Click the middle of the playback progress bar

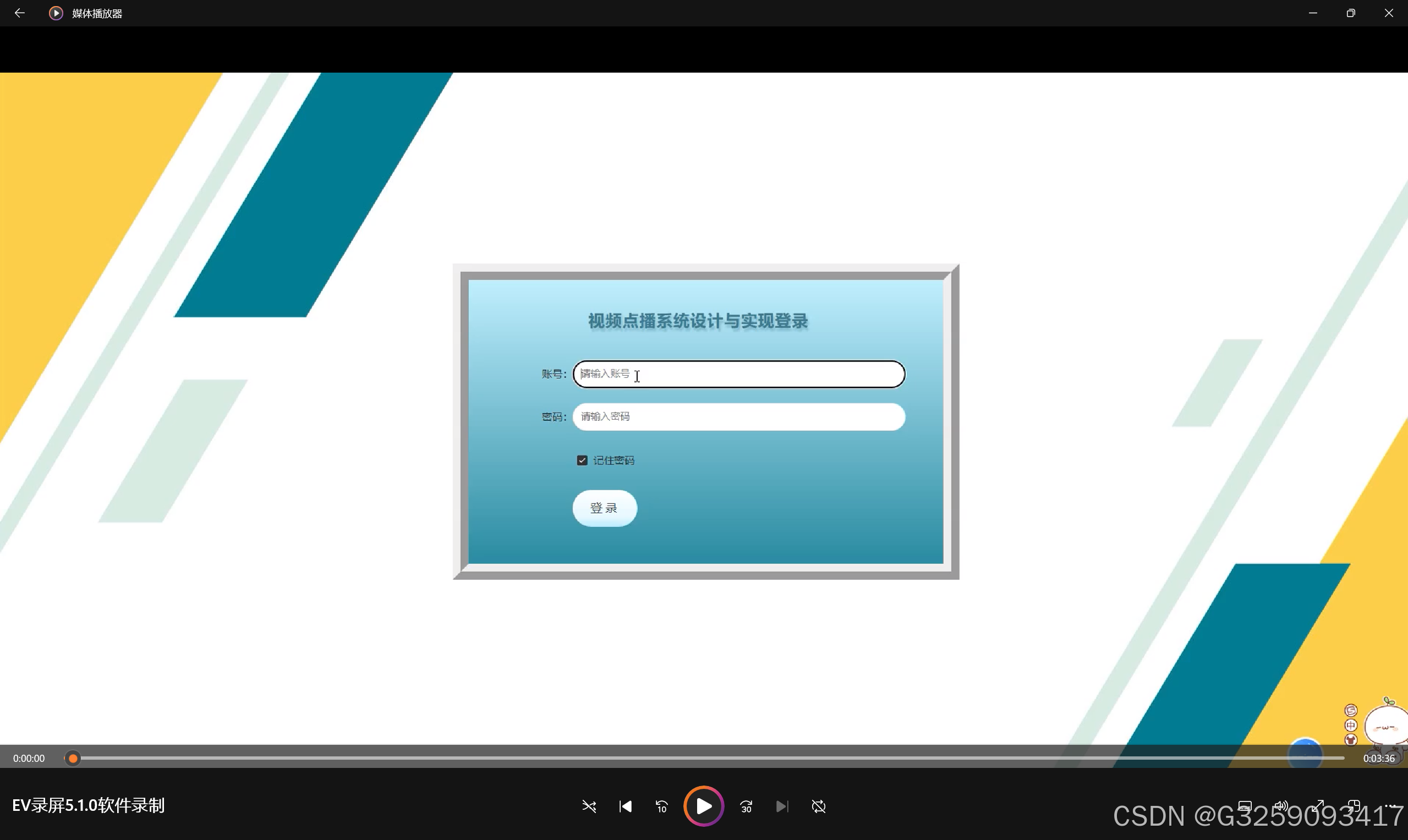[x=704, y=758]
